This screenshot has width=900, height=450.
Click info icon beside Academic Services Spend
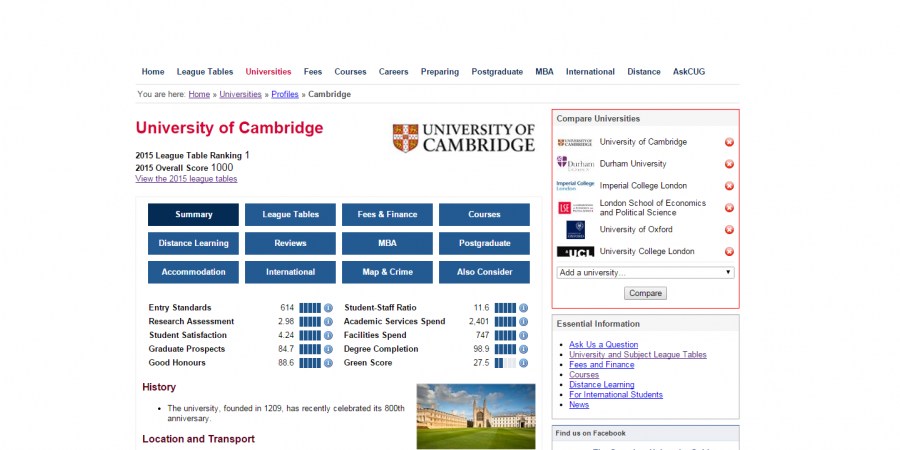click(x=523, y=321)
